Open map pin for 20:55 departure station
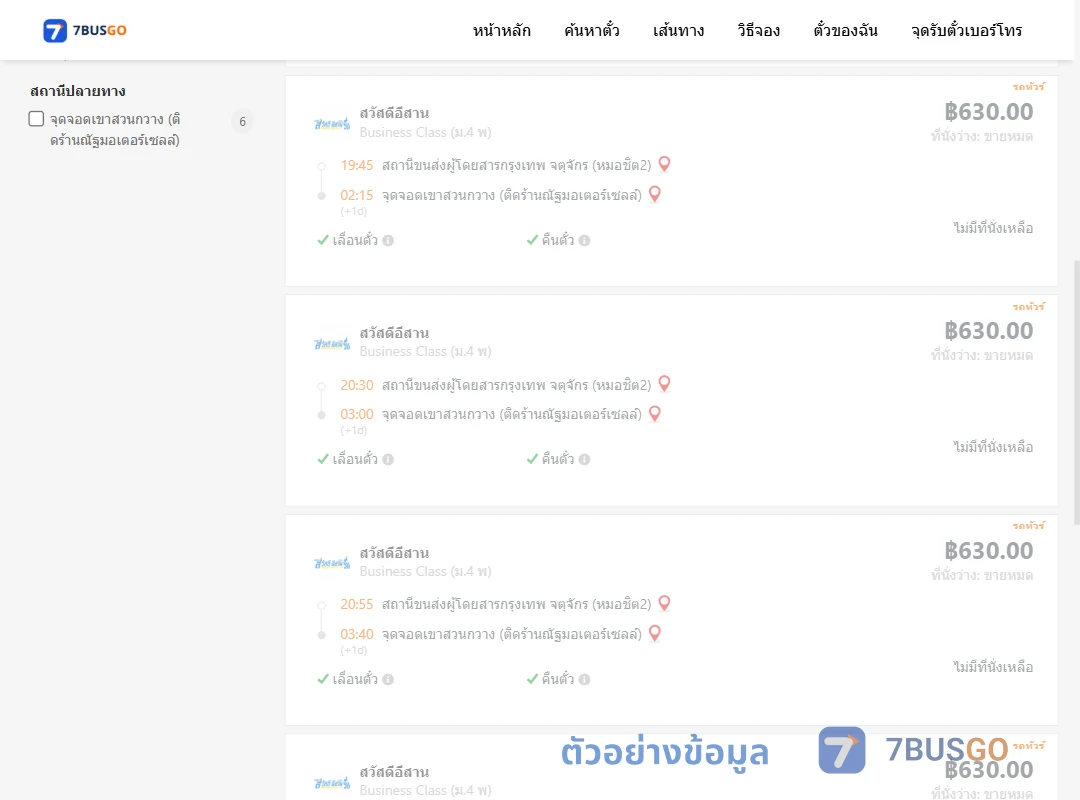The height and width of the screenshot is (800, 1080). click(x=664, y=603)
